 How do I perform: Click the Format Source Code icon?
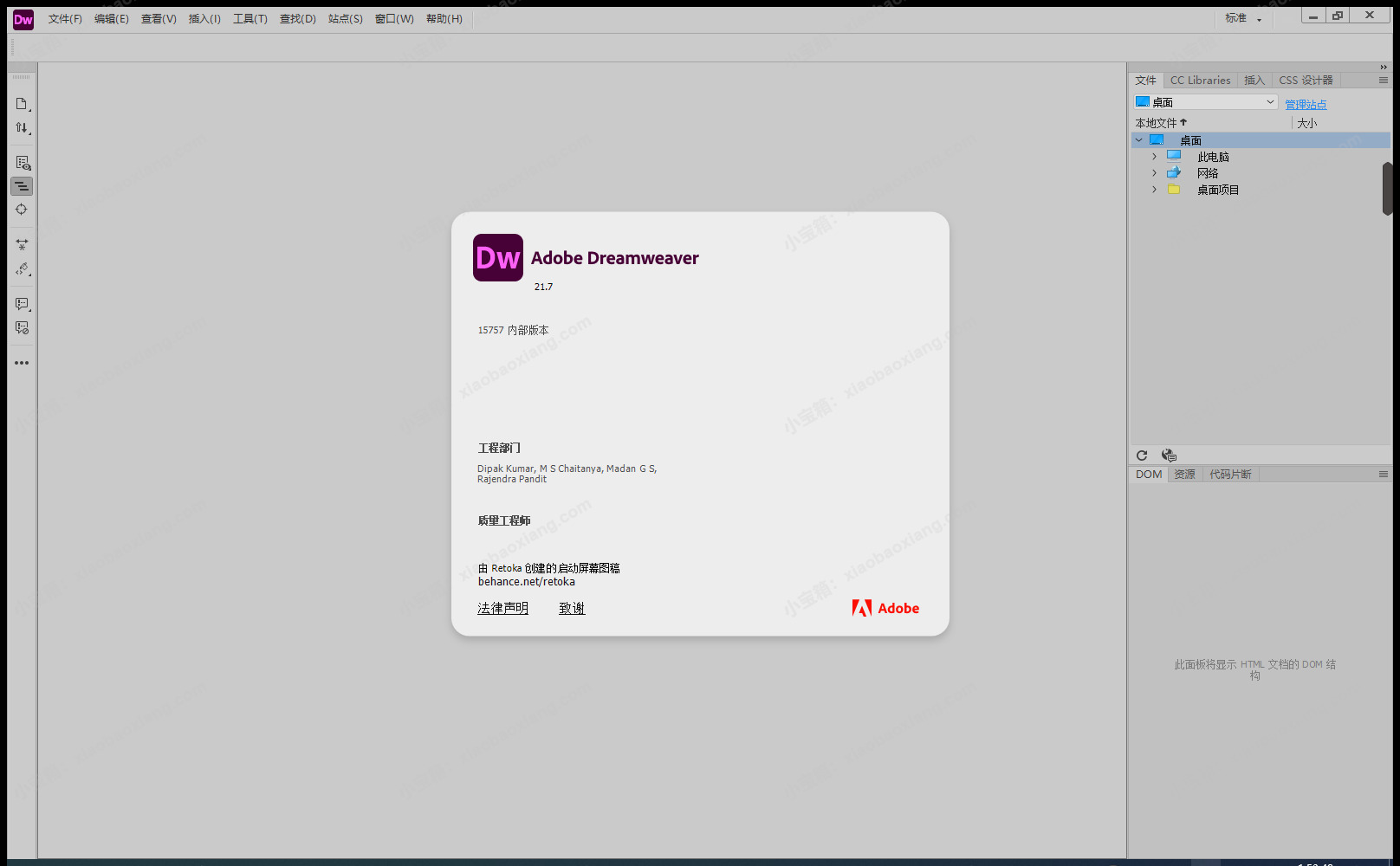22,269
